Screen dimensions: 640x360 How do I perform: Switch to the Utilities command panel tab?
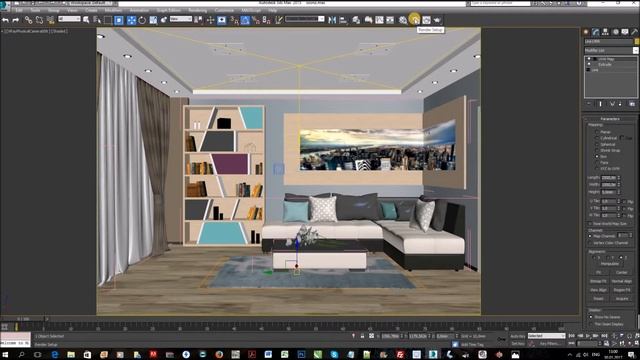(635, 32)
